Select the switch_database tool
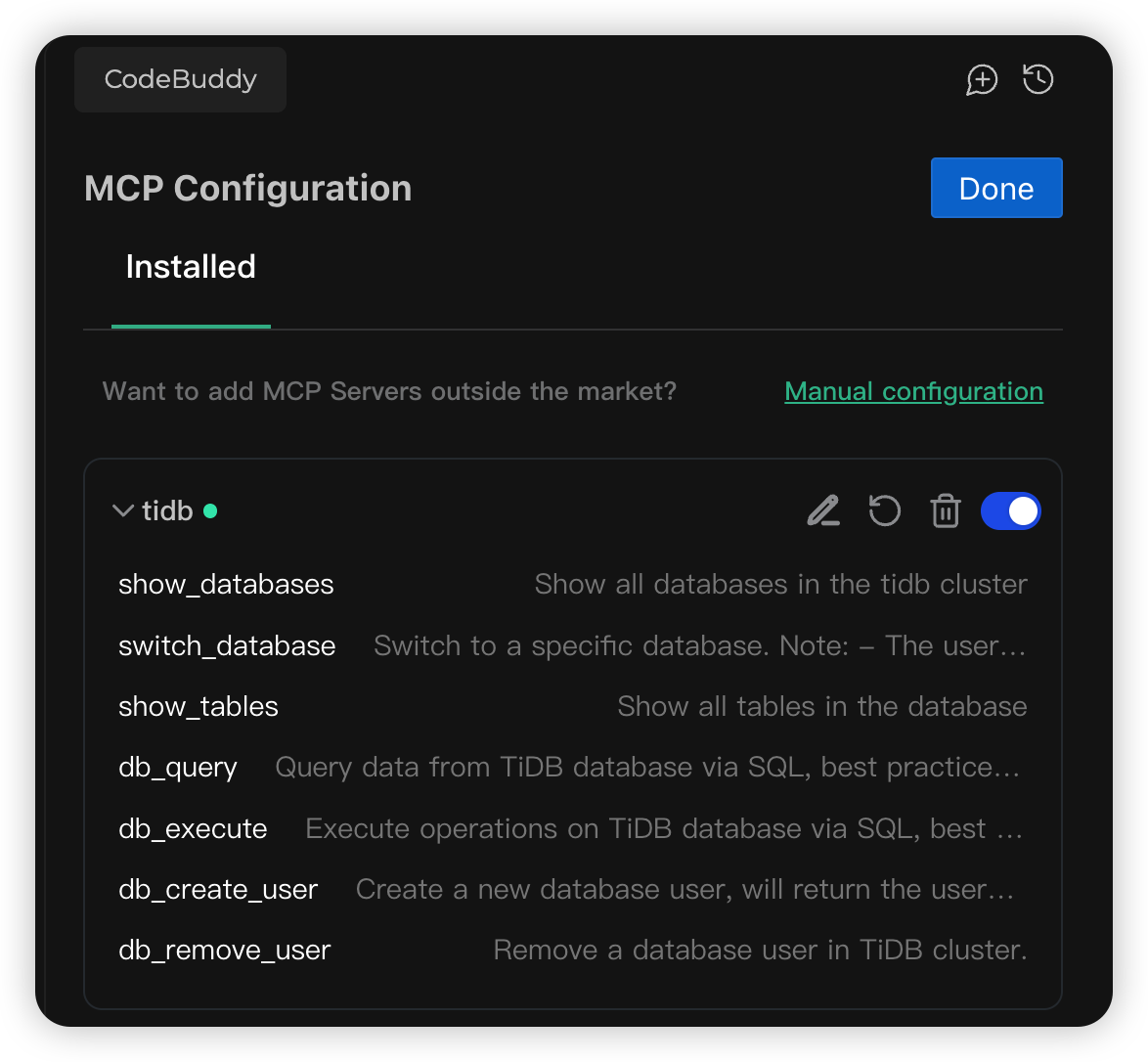1148x1062 pixels. 227,645
